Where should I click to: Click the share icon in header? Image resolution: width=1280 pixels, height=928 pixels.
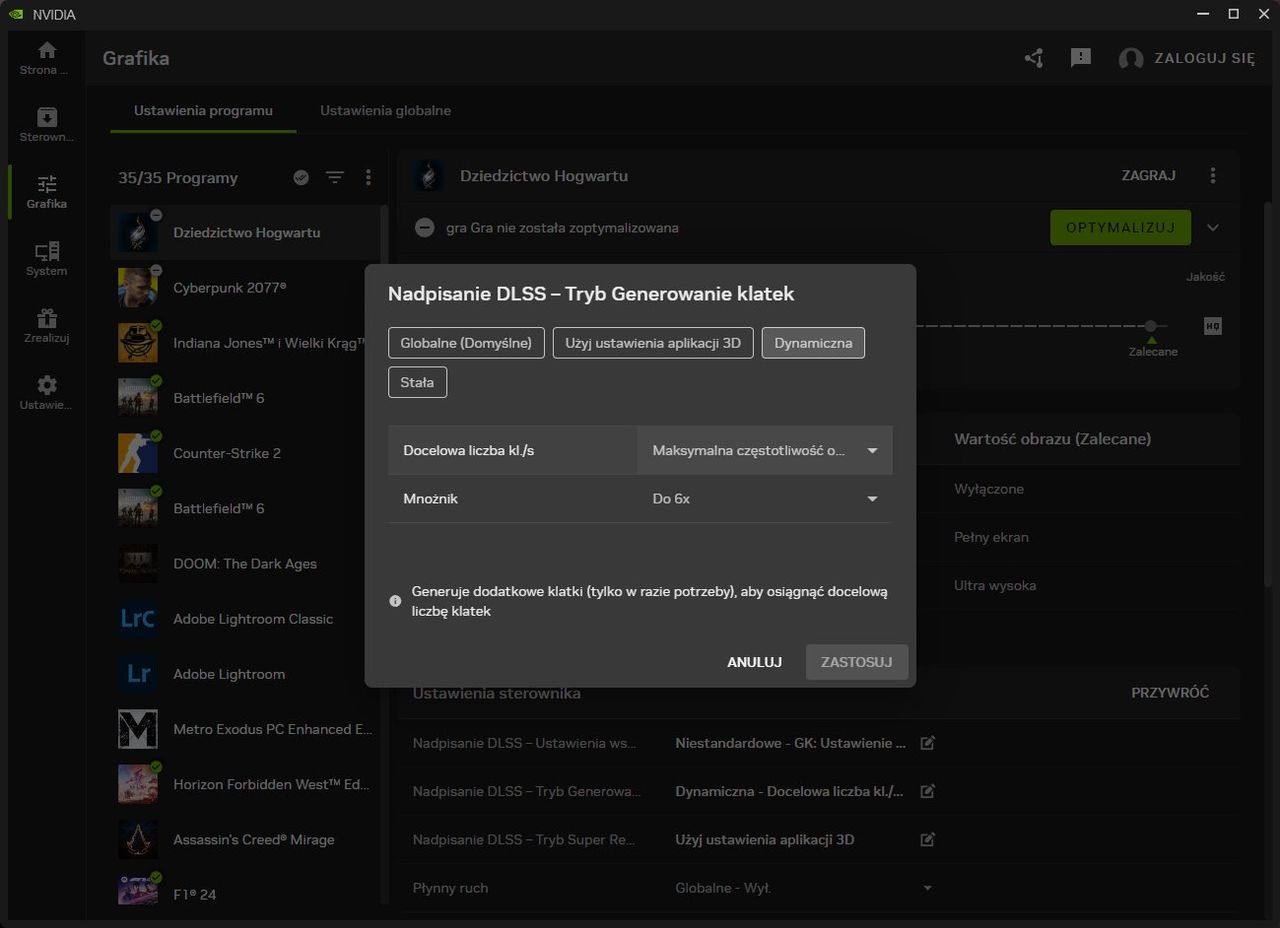point(1034,58)
